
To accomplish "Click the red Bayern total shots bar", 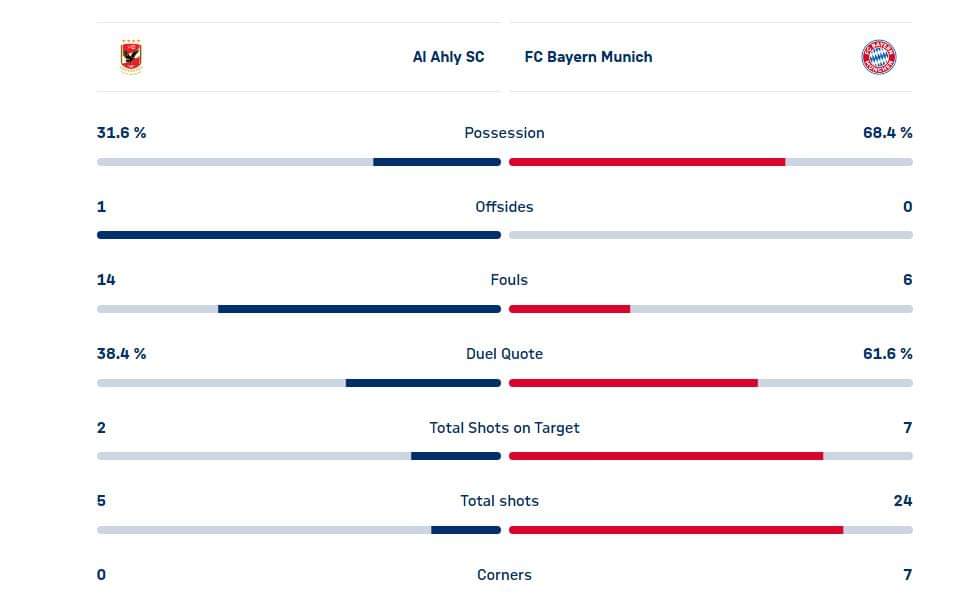I will pos(676,530).
